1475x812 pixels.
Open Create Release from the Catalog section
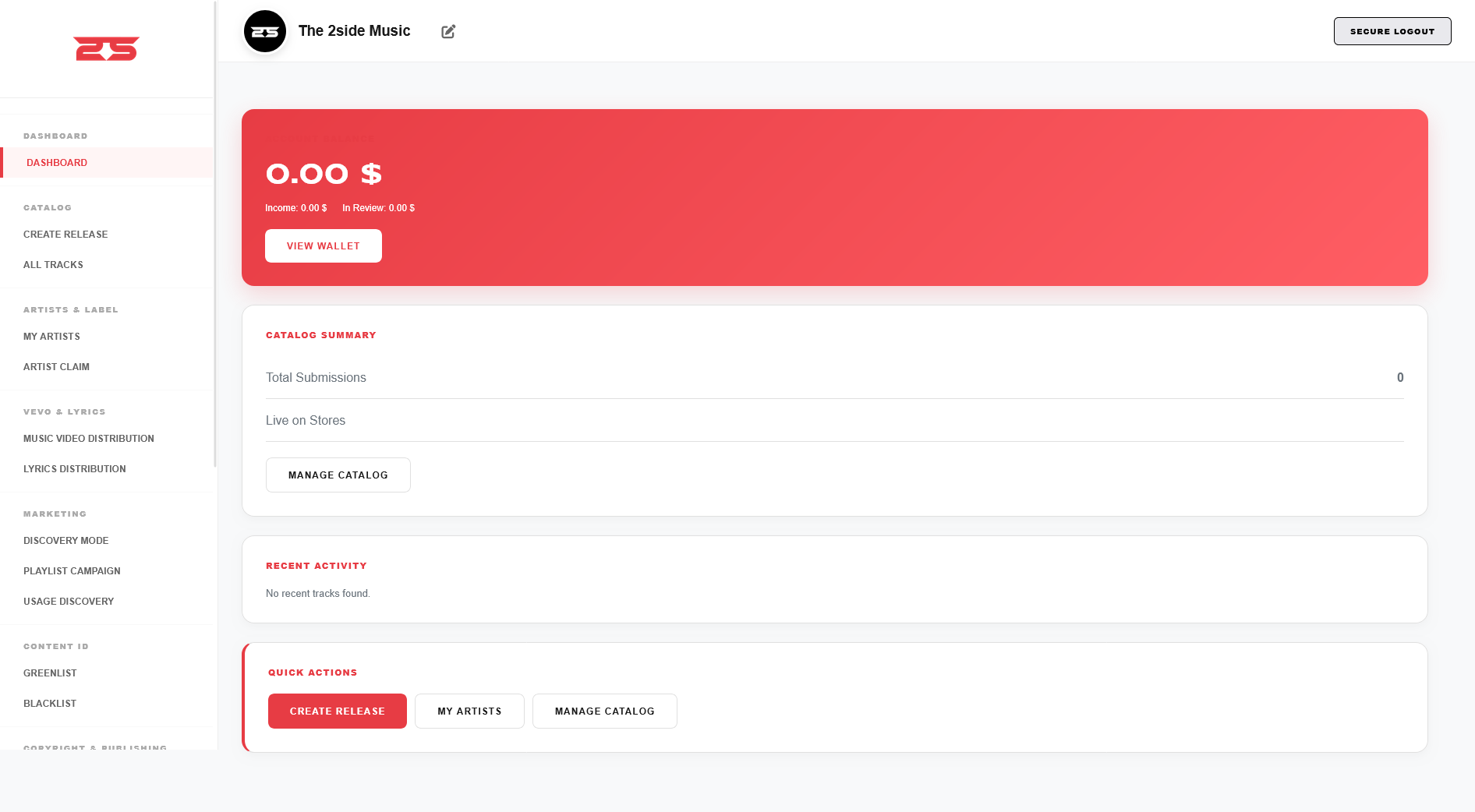pyautogui.click(x=65, y=234)
